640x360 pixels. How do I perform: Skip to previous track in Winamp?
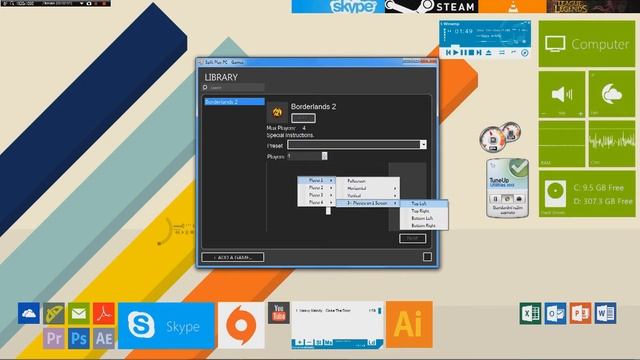coord(449,53)
